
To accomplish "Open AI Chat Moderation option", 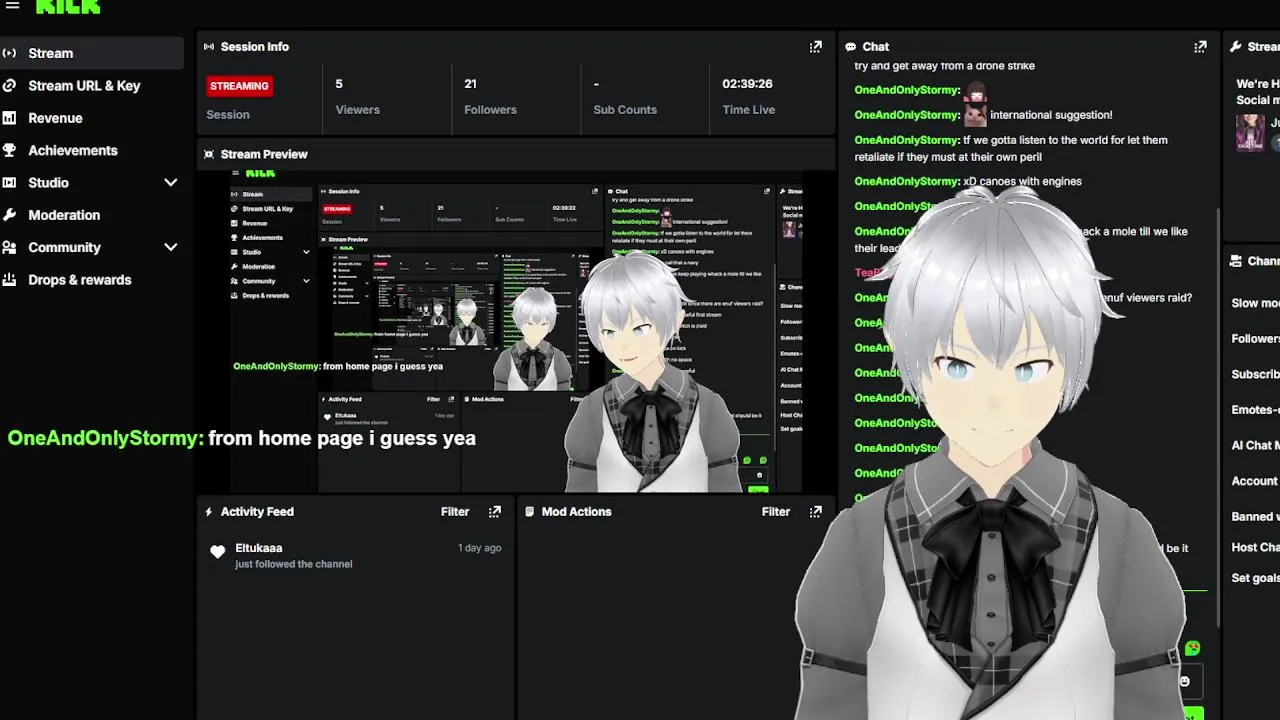I will tap(1255, 446).
